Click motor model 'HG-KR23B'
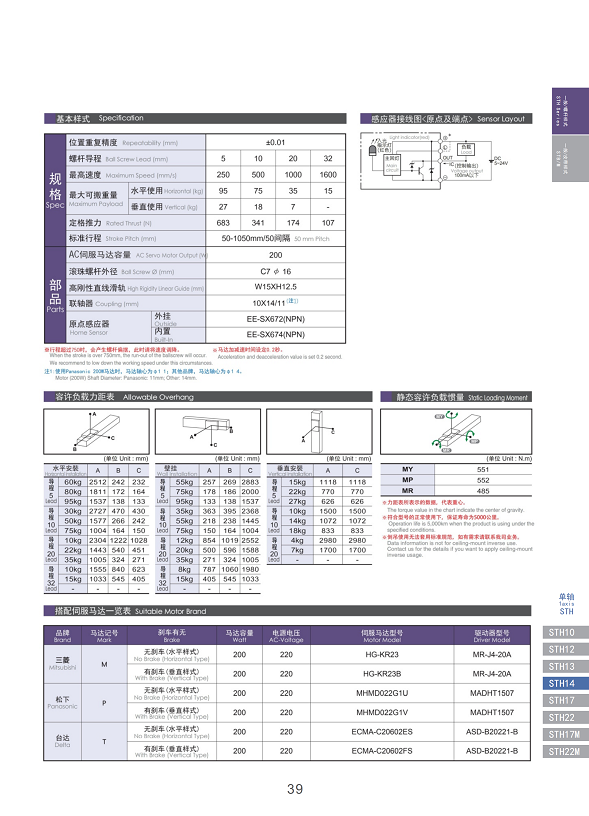The width and height of the screenshot is (589, 816). (x=382, y=674)
